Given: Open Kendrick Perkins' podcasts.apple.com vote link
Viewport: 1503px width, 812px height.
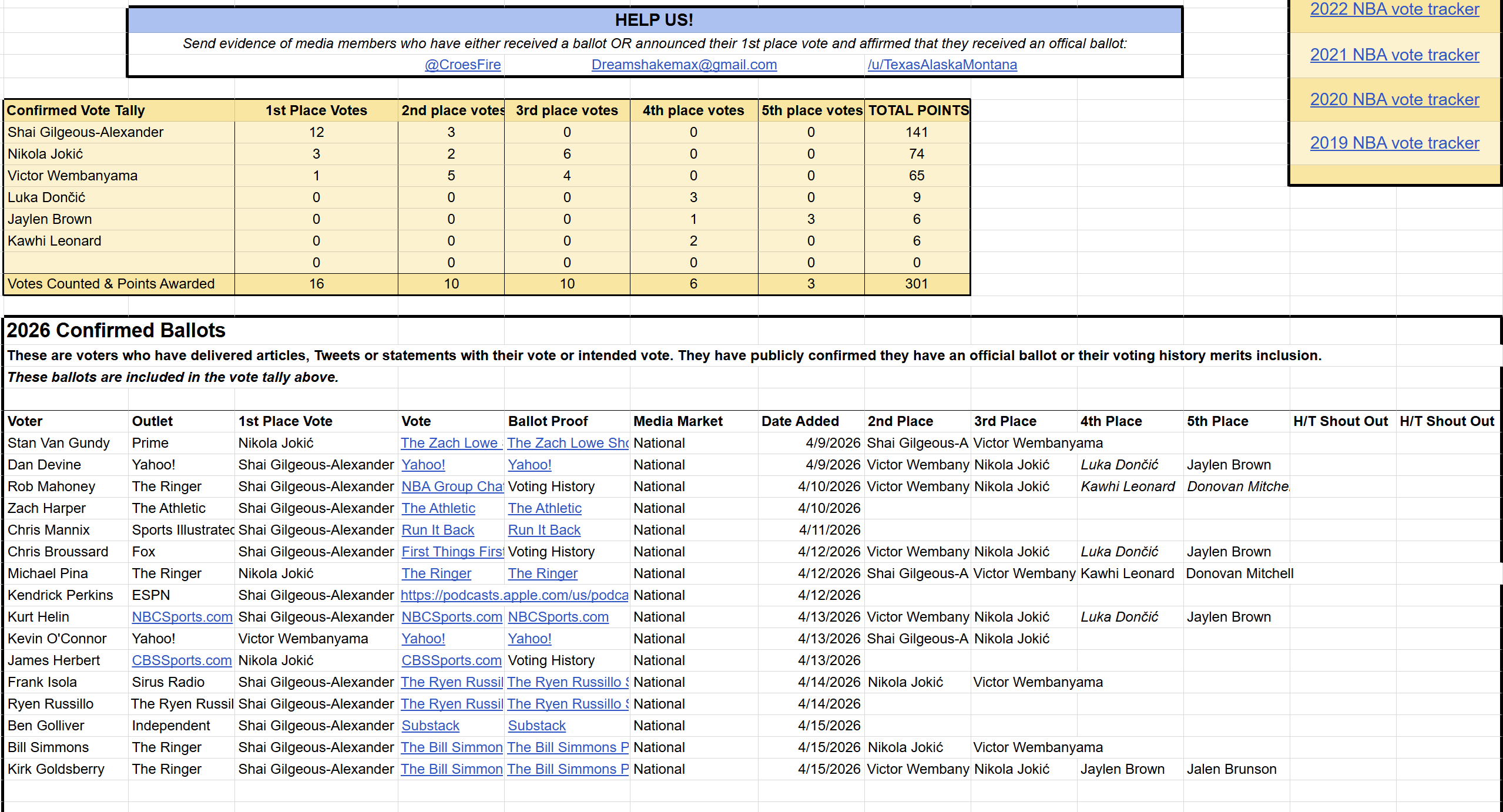Looking at the screenshot, I should 514,595.
